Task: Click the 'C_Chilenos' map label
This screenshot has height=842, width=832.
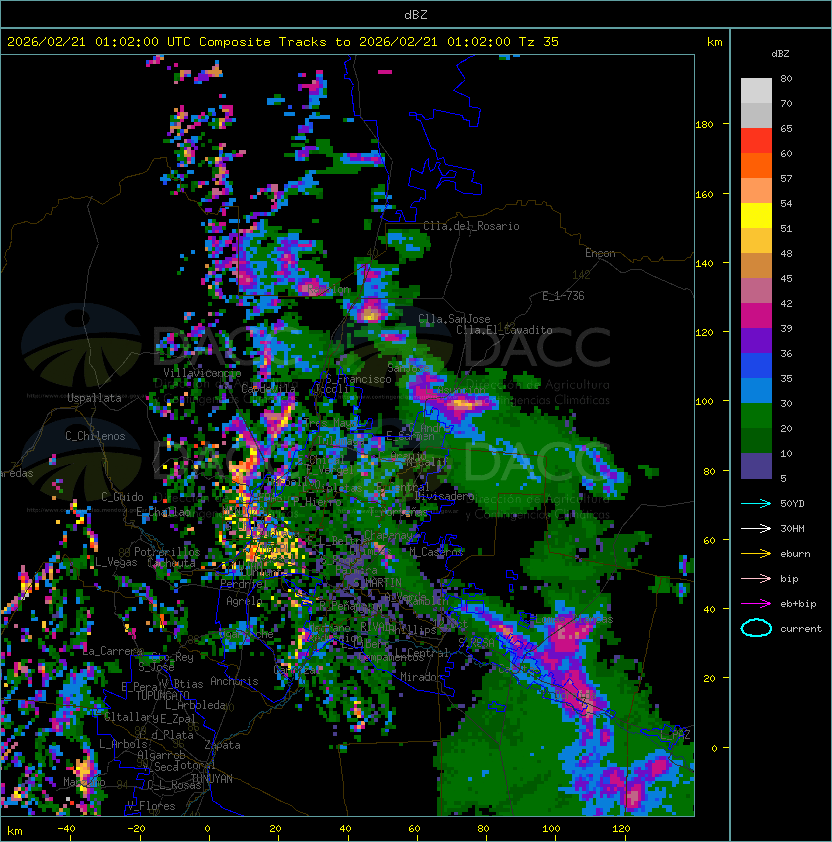Action: pyautogui.click(x=95, y=436)
